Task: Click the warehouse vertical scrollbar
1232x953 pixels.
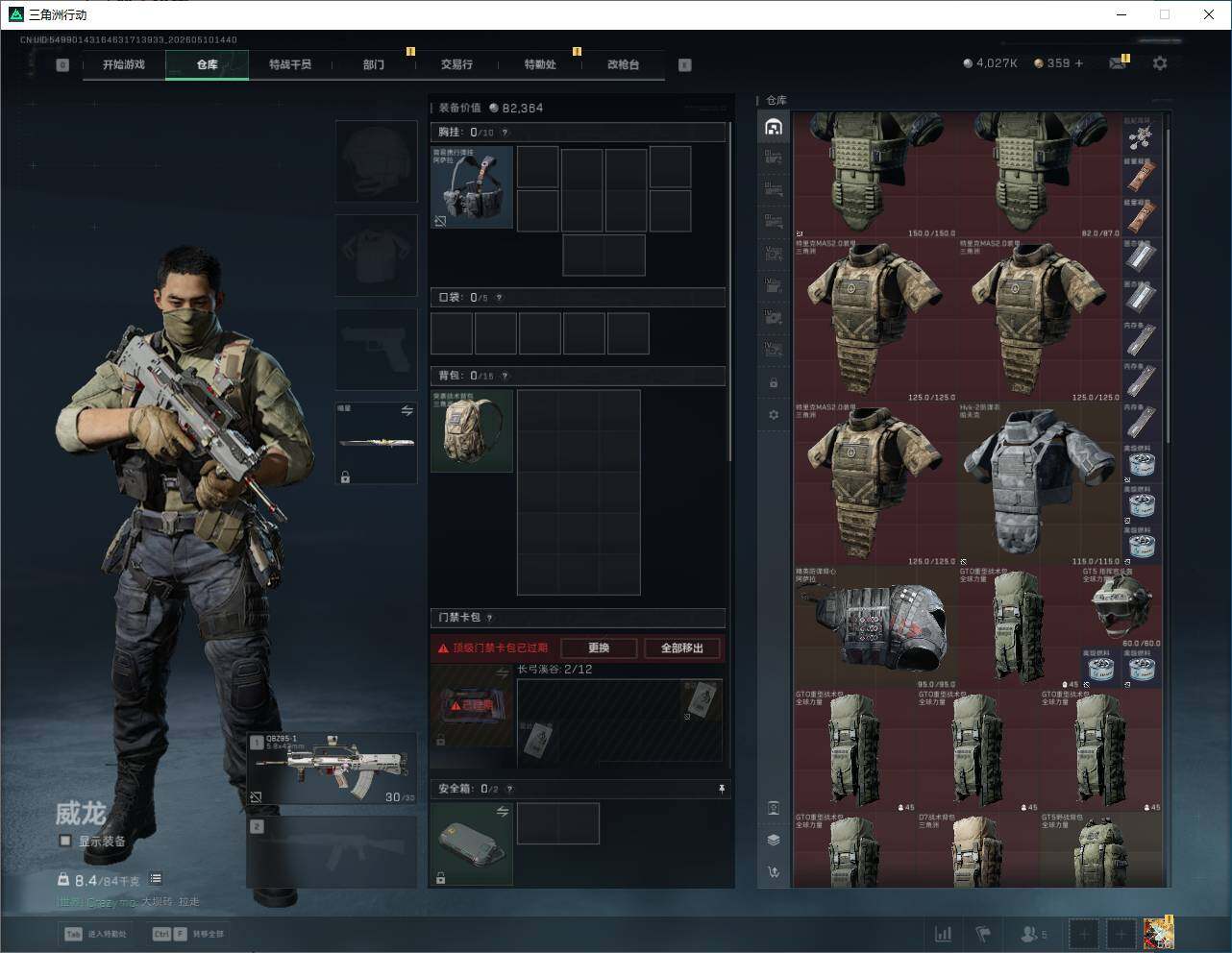Action: (x=1168, y=288)
